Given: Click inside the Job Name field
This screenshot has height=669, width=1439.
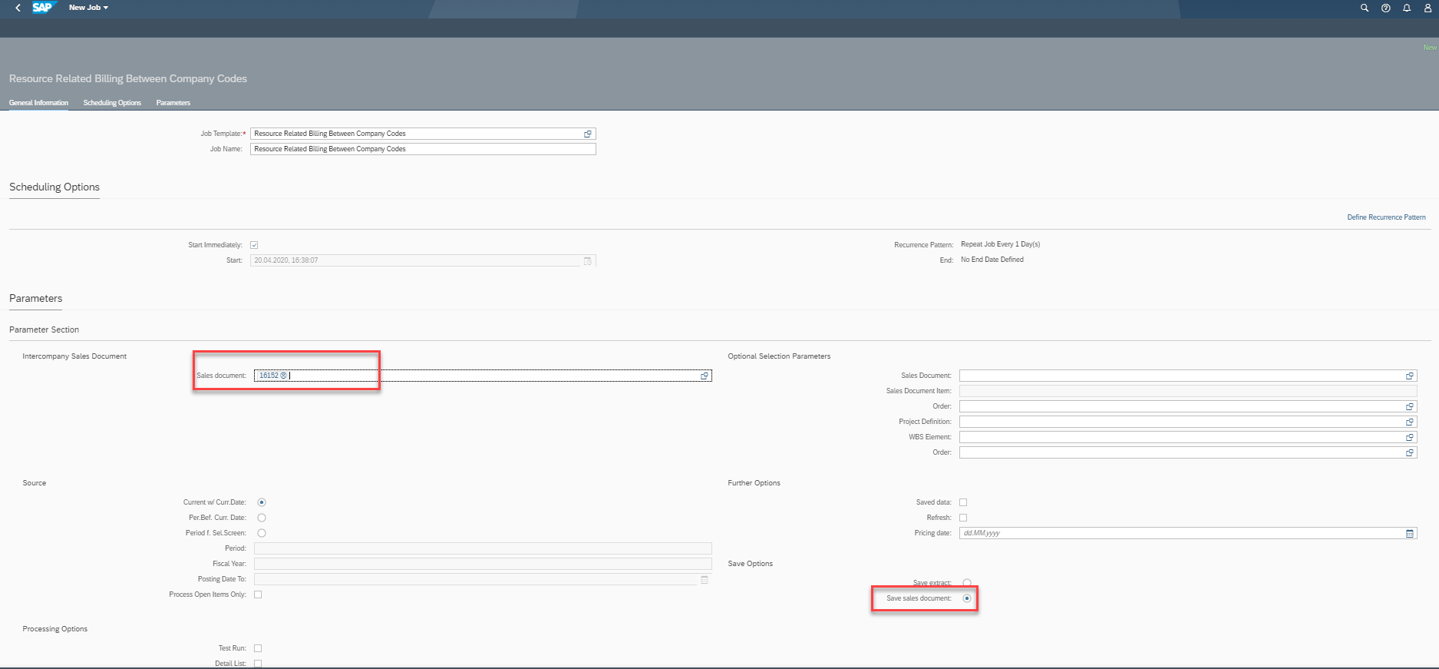Looking at the screenshot, I should (x=420, y=148).
